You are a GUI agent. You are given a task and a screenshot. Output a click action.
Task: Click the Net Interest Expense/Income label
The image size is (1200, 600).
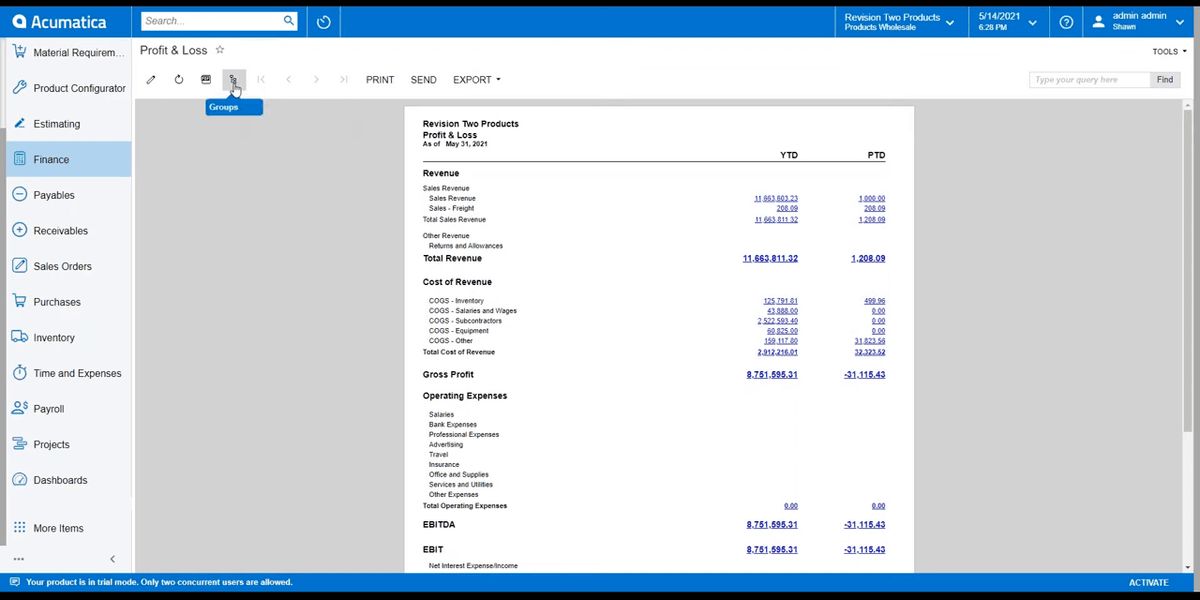[x=473, y=566]
